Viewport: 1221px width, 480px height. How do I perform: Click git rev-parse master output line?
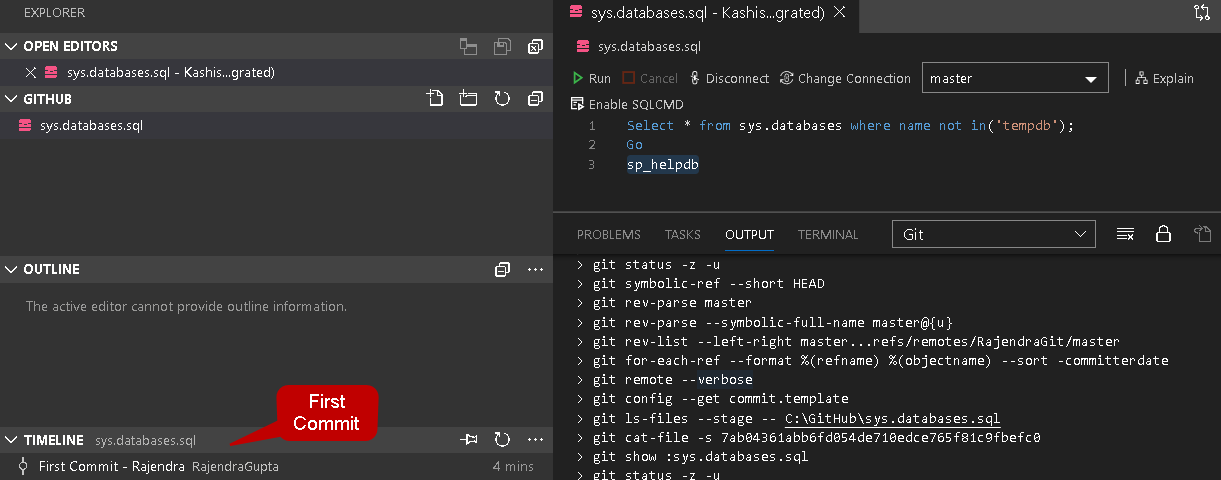tap(672, 303)
